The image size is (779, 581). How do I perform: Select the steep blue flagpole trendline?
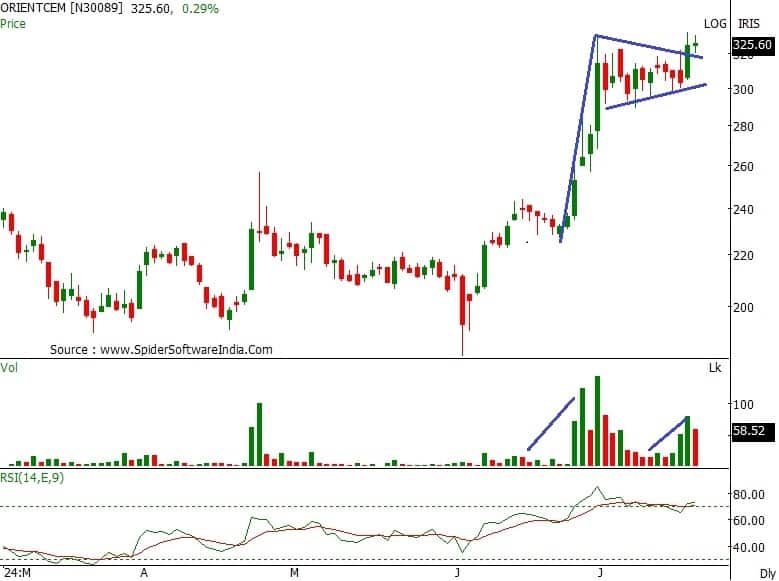tap(578, 138)
